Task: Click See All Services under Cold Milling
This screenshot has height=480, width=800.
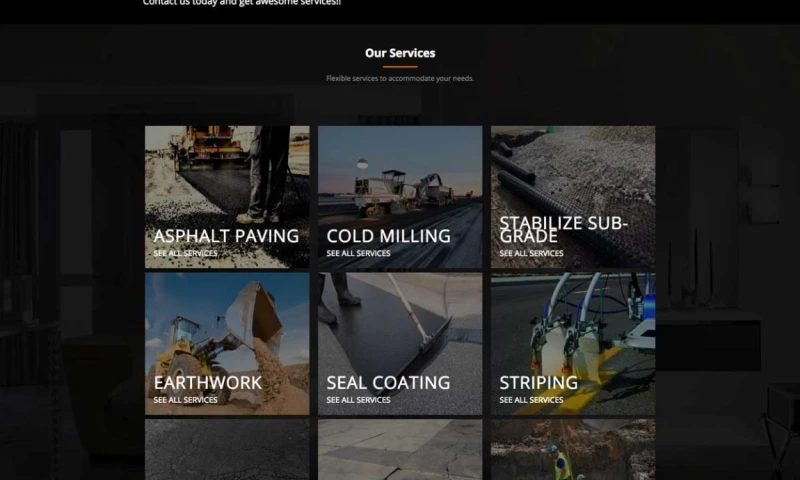Action: tap(358, 254)
